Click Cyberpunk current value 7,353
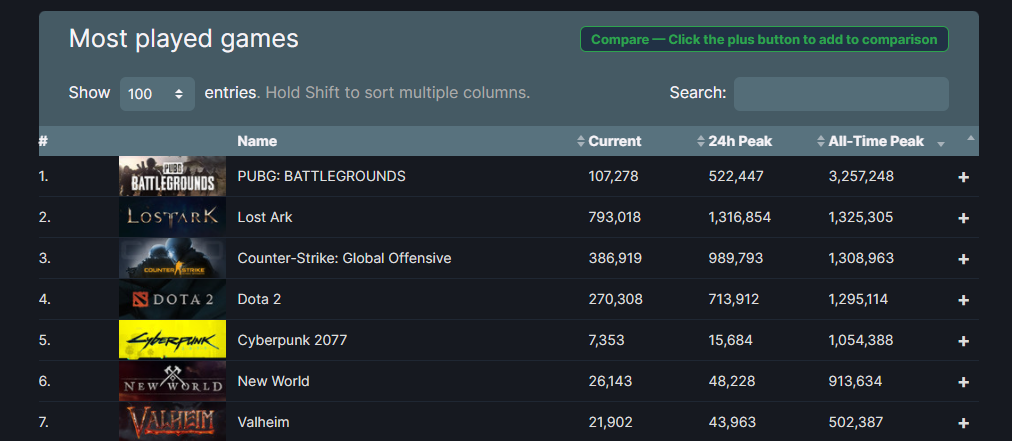Screen dimensions: 1012x441 click(x=606, y=340)
